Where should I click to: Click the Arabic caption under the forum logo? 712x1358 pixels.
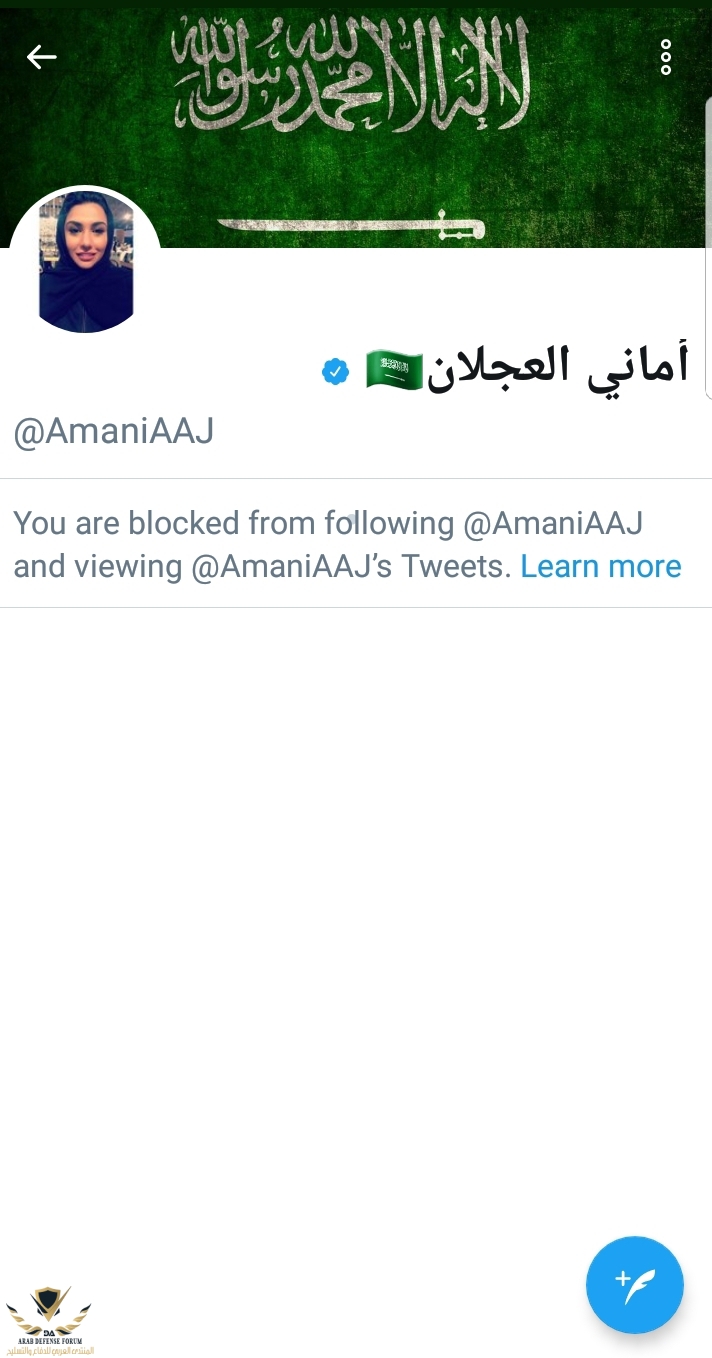49,1351
